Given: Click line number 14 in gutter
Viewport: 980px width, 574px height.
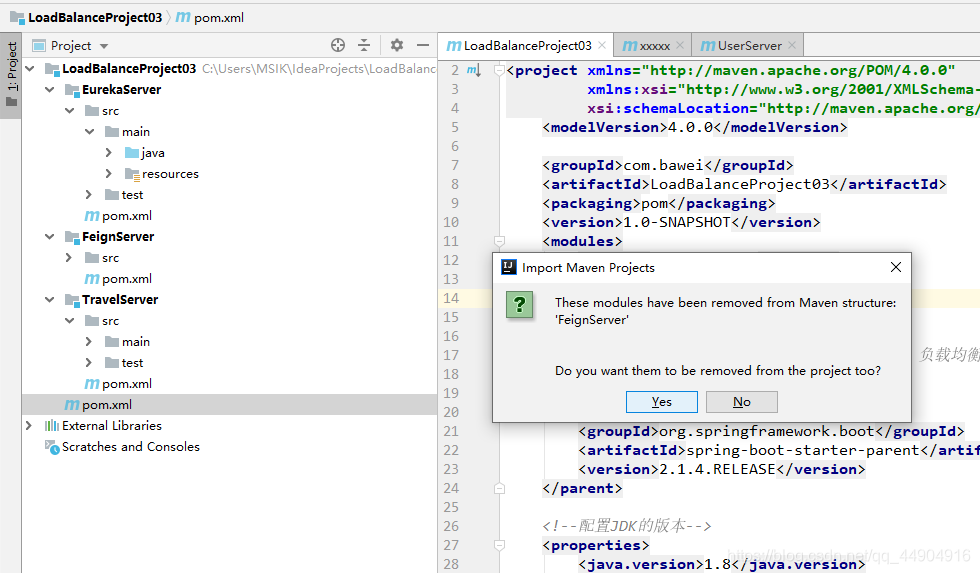Looking at the screenshot, I should coord(451,298).
